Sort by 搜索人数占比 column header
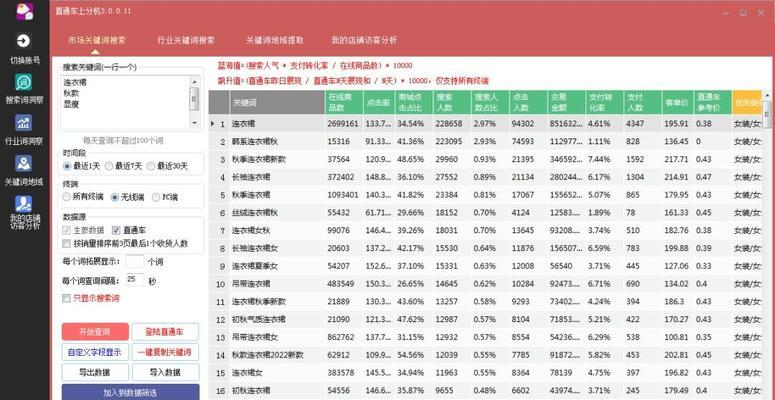 click(489, 103)
